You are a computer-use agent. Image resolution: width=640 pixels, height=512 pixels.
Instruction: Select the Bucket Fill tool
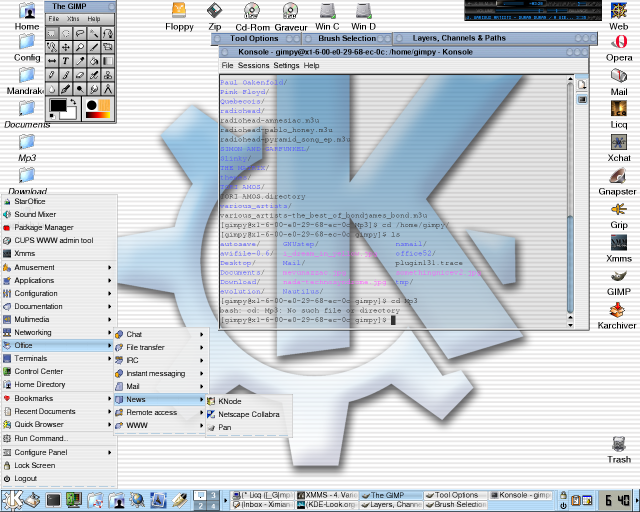coord(94,61)
